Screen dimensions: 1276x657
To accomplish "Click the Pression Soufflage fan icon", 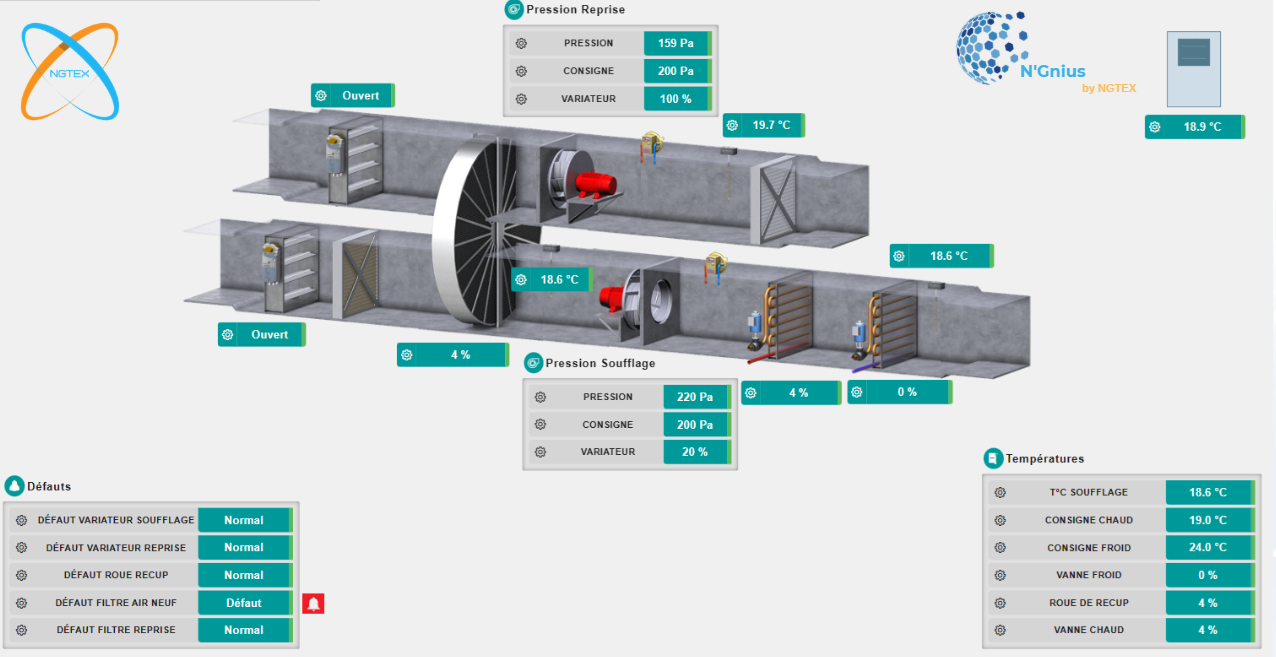I will [x=534, y=363].
